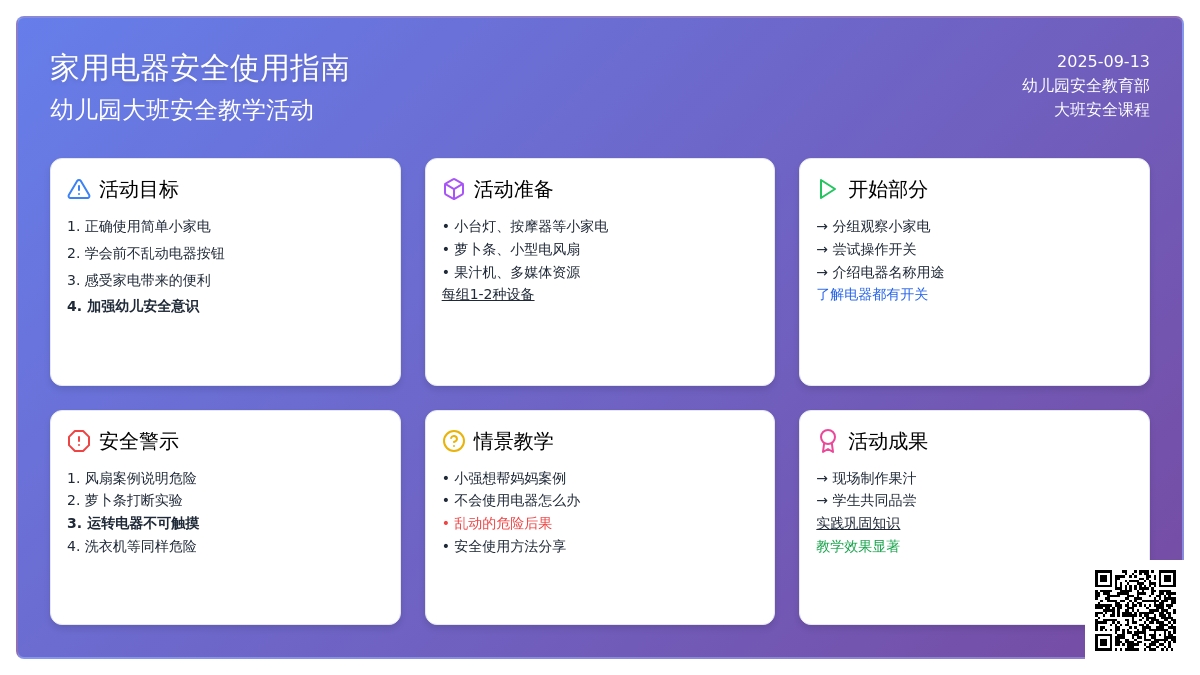Click the card heading 安全警示
1200x675 pixels.
[139, 441]
